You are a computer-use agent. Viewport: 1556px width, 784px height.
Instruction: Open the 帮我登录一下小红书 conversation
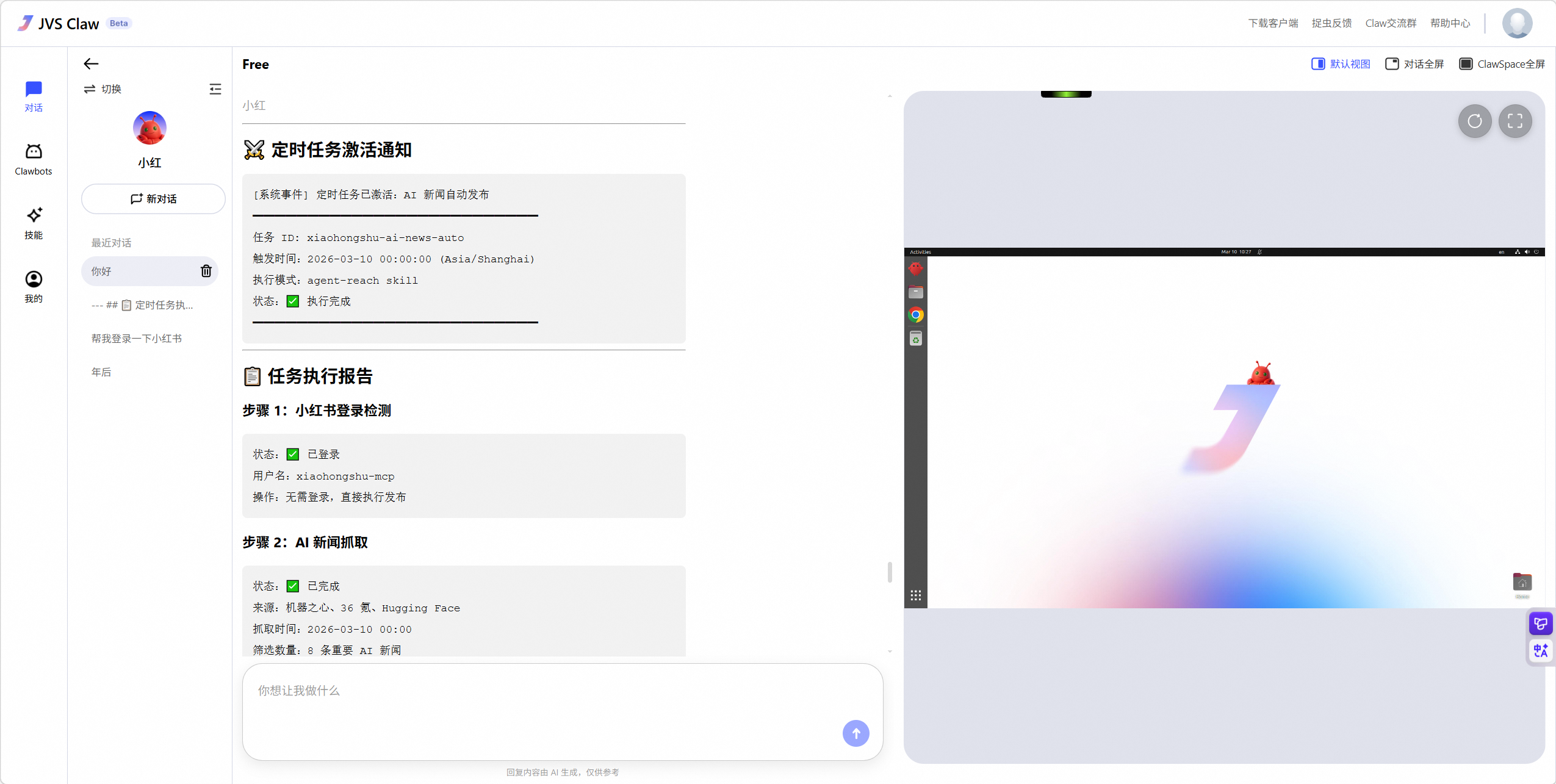pyautogui.click(x=137, y=338)
